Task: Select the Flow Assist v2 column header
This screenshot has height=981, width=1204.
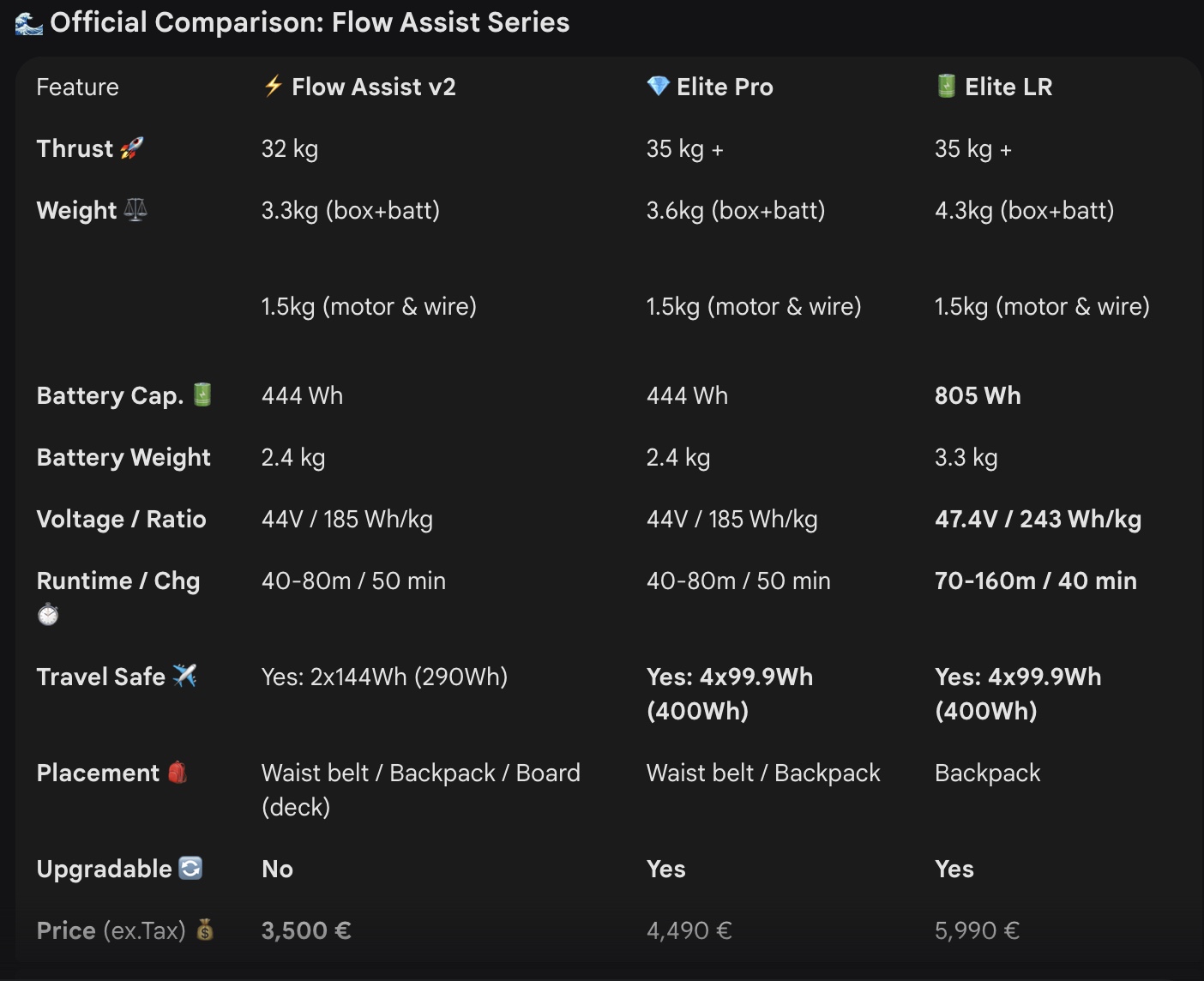Action: click(x=374, y=87)
